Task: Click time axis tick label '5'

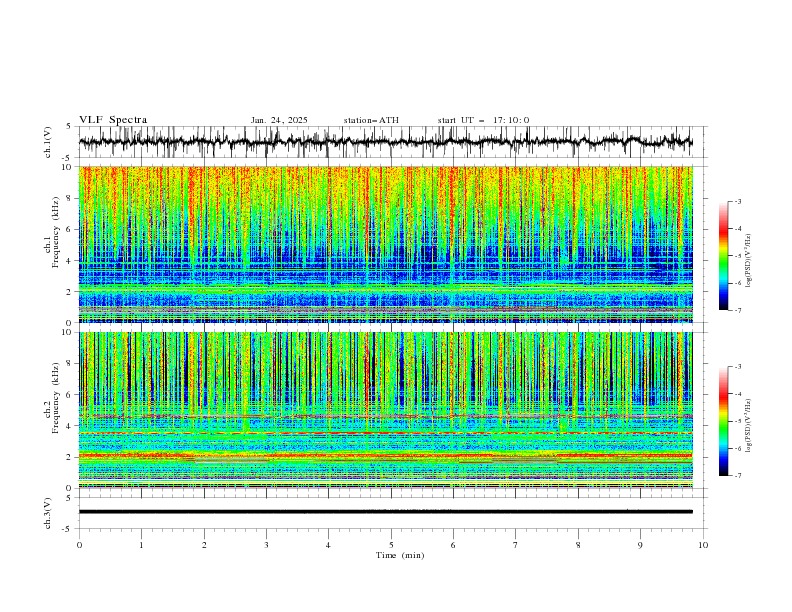Action: coord(391,545)
